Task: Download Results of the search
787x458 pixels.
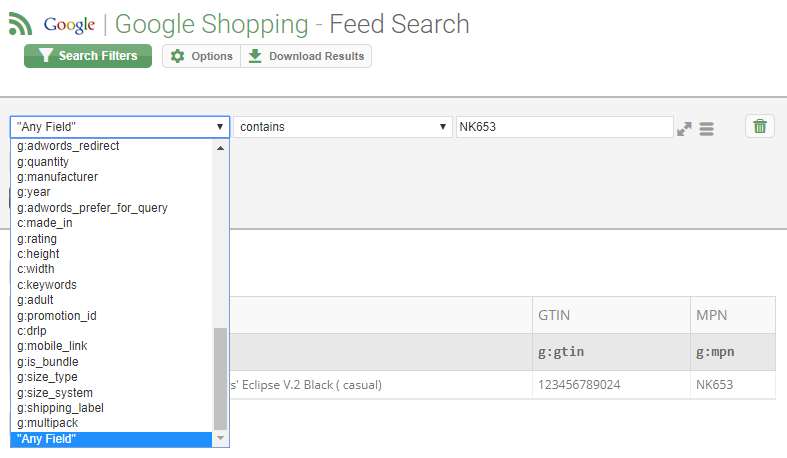Action: 306,56
